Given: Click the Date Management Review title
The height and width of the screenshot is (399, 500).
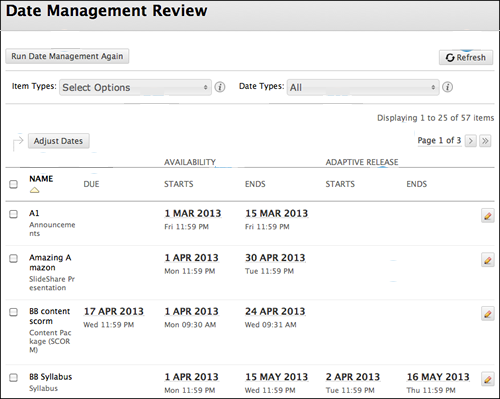Looking at the screenshot, I should [x=107, y=11].
